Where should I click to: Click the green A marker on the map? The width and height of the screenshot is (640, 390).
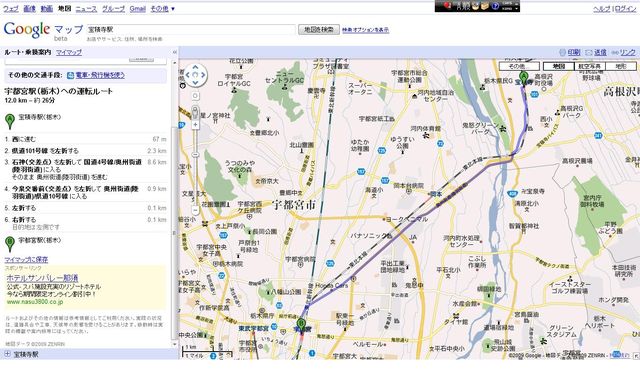pyautogui.click(x=523, y=78)
